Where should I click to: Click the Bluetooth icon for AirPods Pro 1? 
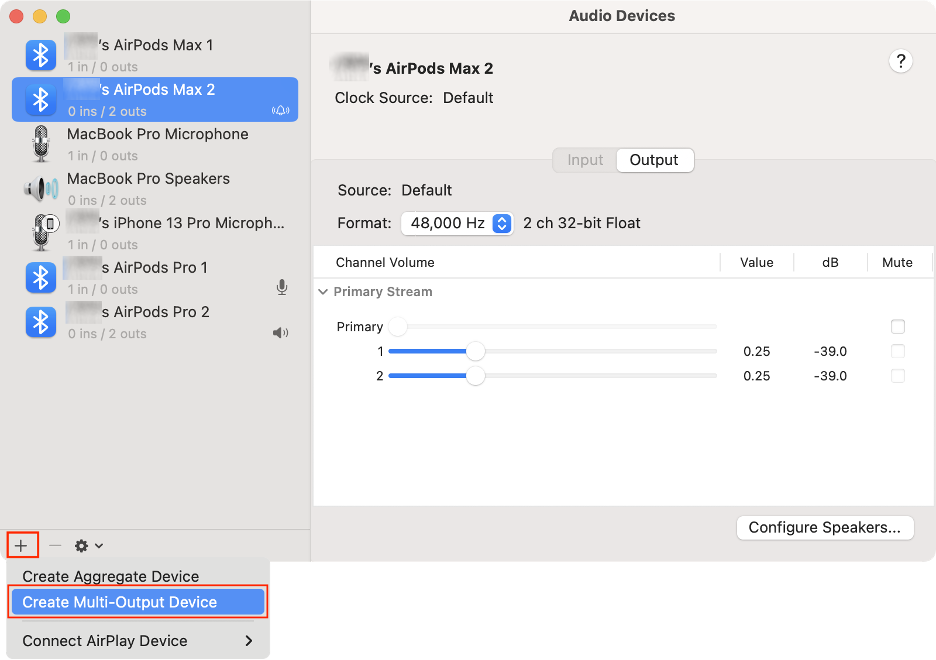[x=41, y=277]
